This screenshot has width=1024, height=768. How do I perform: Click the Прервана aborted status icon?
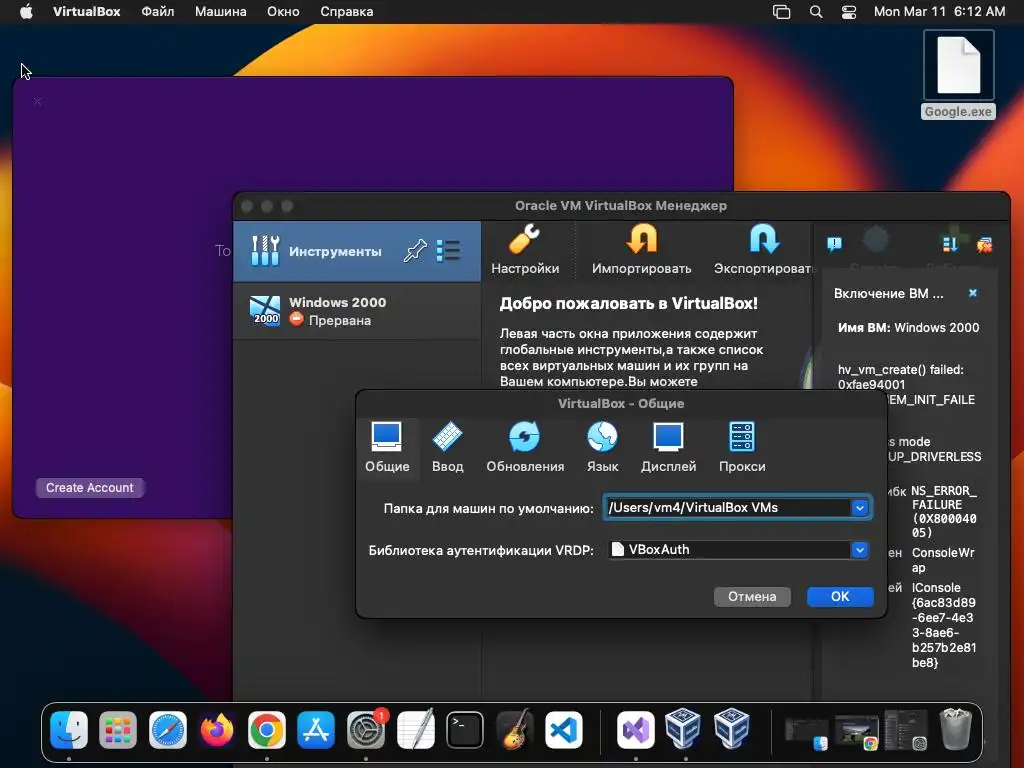[296, 319]
